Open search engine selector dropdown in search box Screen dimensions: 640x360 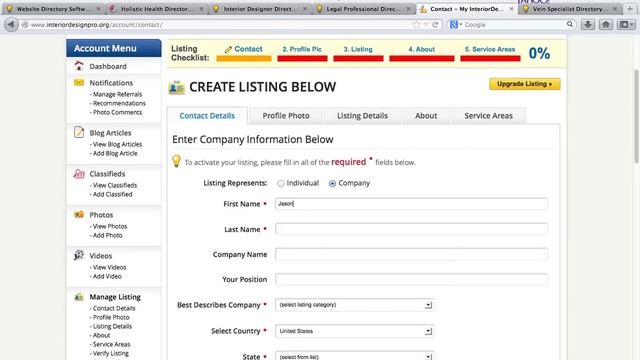pos(456,24)
